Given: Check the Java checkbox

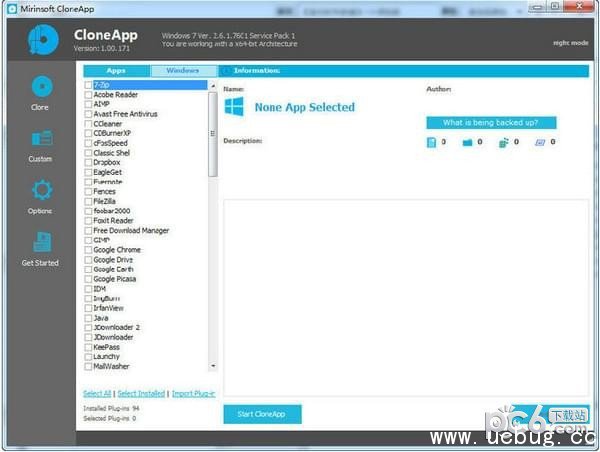Looking at the screenshot, I should pyautogui.click(x=88, y=318).
